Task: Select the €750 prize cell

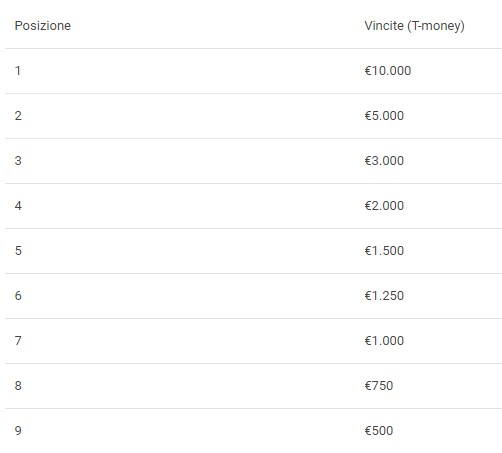Action: pyautogui.click(x=379, y=386)
